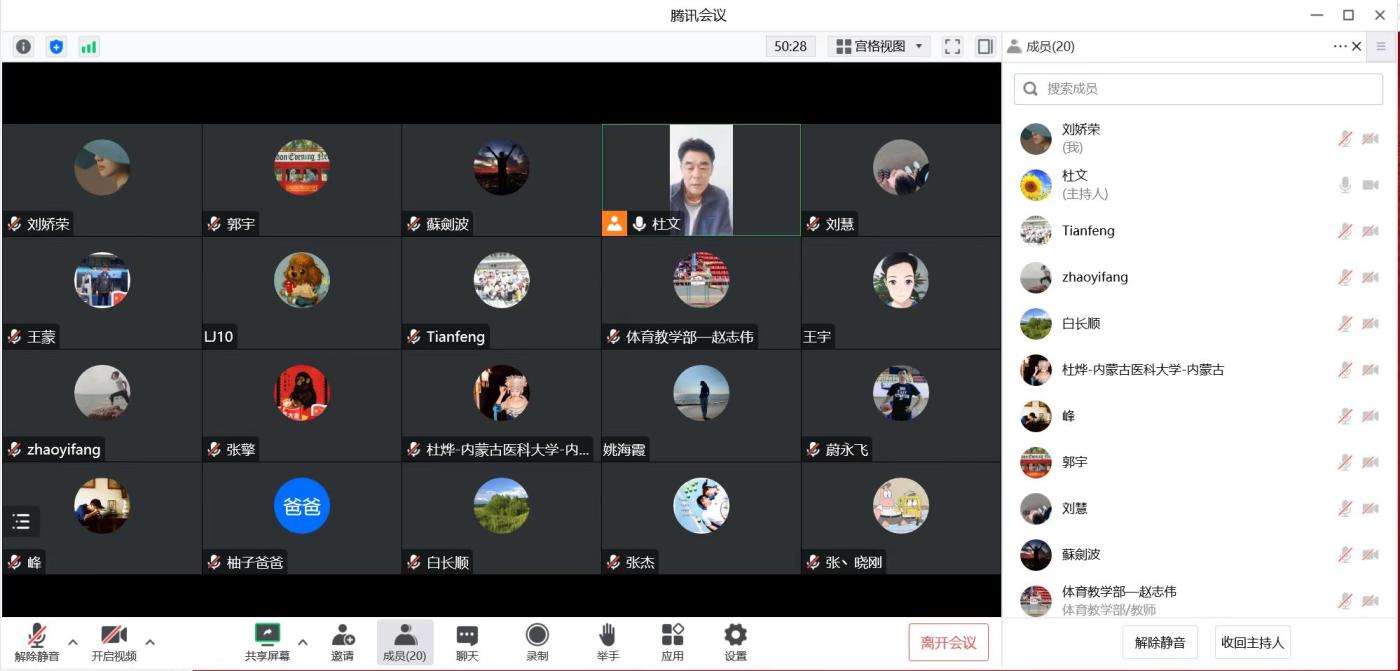Open the Apps (应用) icon
This screenshot has width=1400, height=671.
click(x=672, y=641)
